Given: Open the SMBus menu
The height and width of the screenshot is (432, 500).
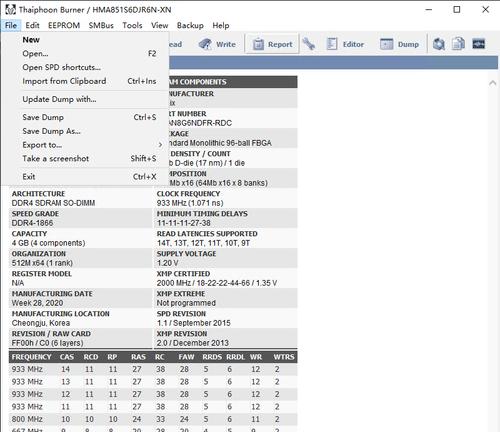Looking at the screenshot, I should (x=101, y=25).
